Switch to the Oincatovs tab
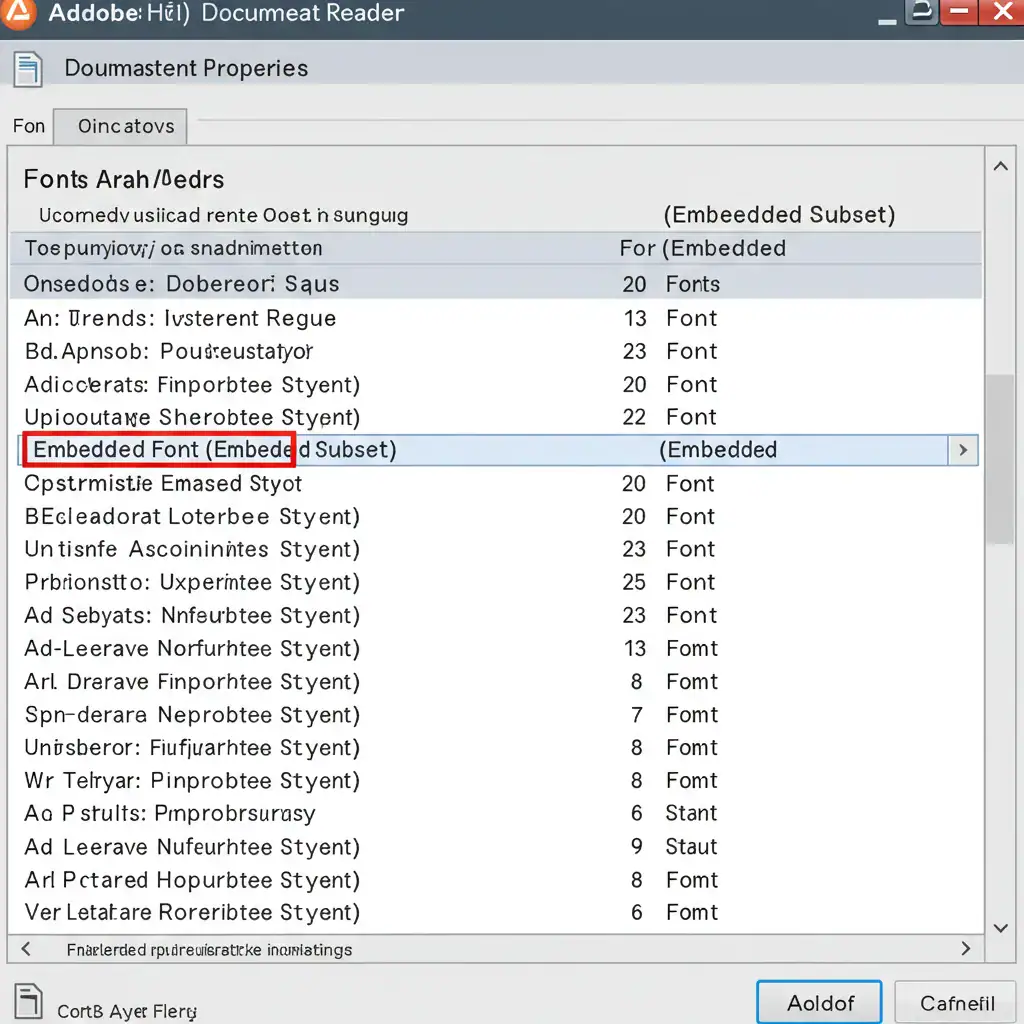The width and height of the screenshot is (1024, 1024). (x=120, y=126)
